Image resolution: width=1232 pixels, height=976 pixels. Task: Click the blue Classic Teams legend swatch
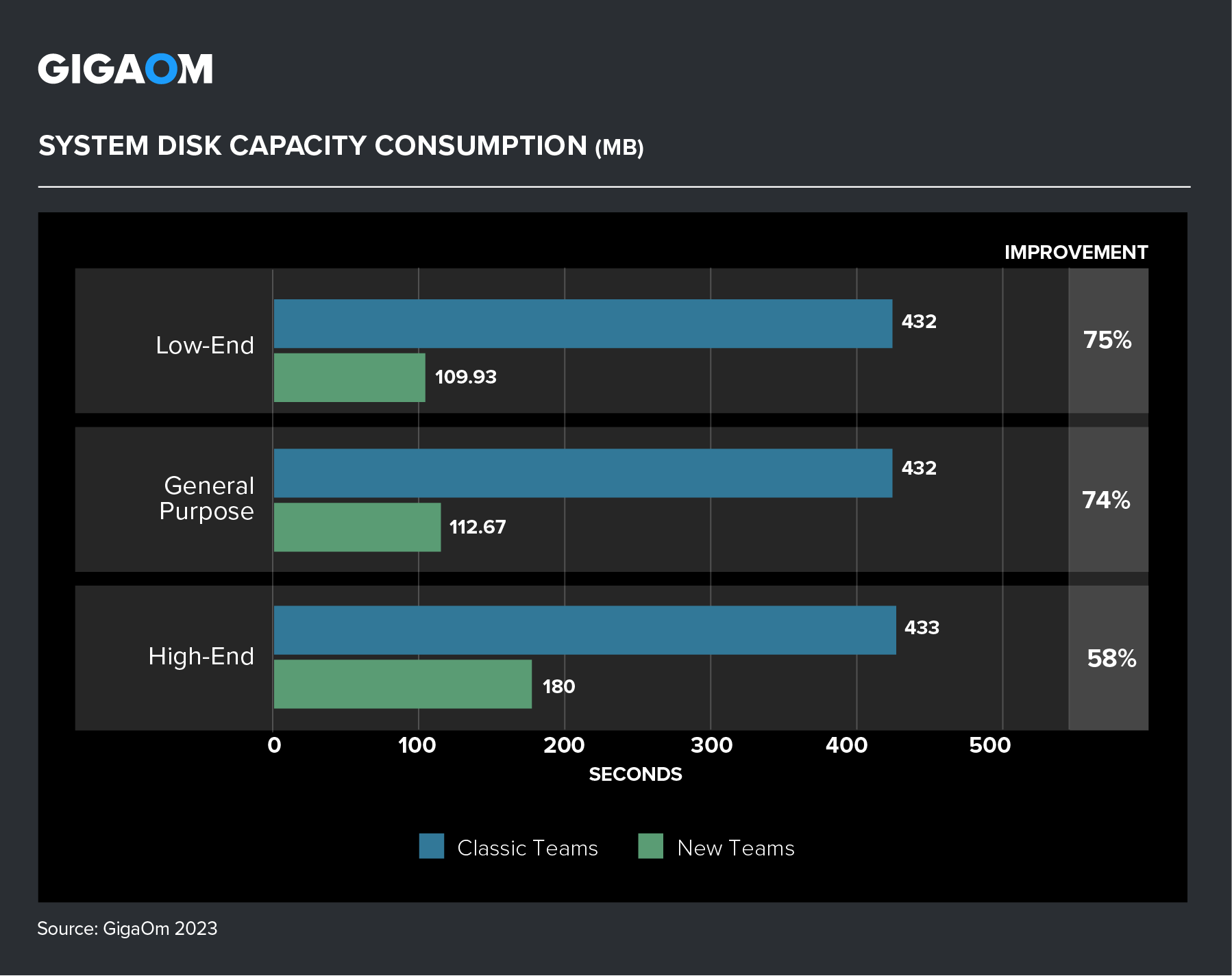point(431,846)
